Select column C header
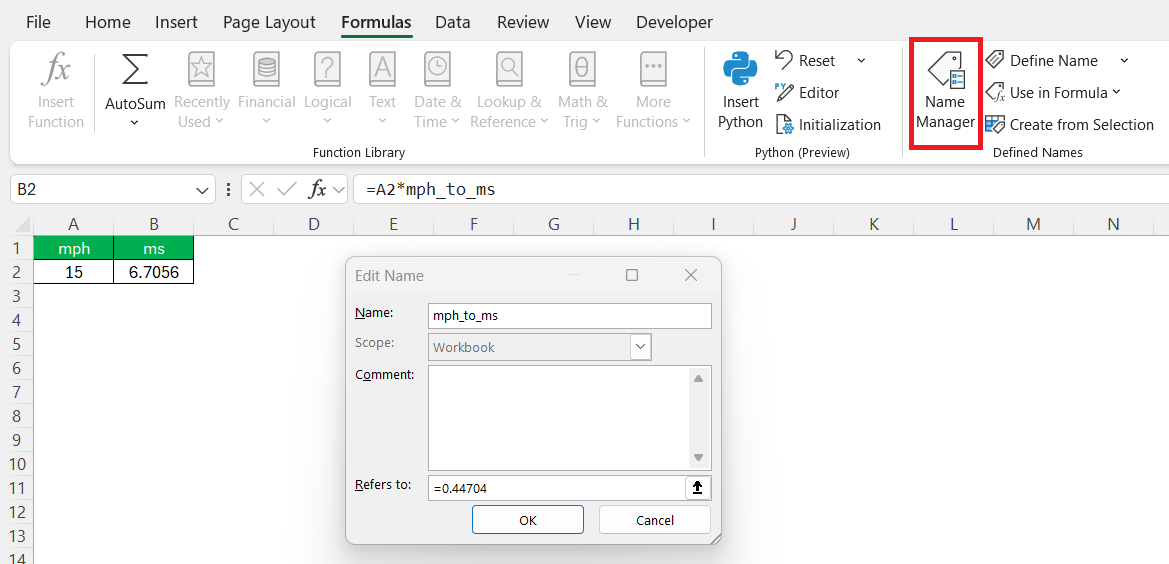 point(233,224)
